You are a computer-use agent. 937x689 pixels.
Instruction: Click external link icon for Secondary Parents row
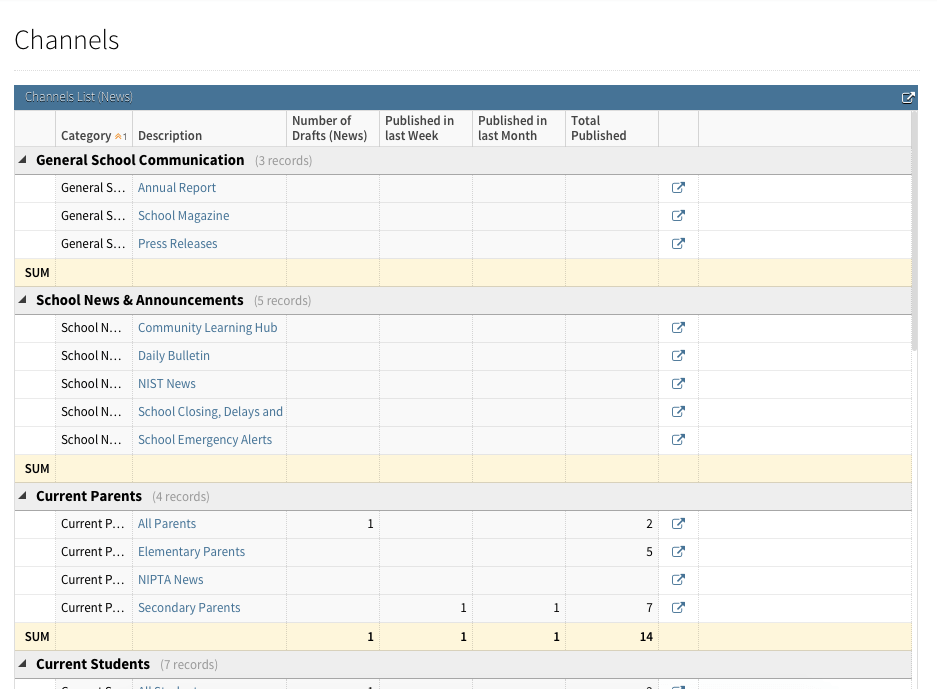pos(678,608)
